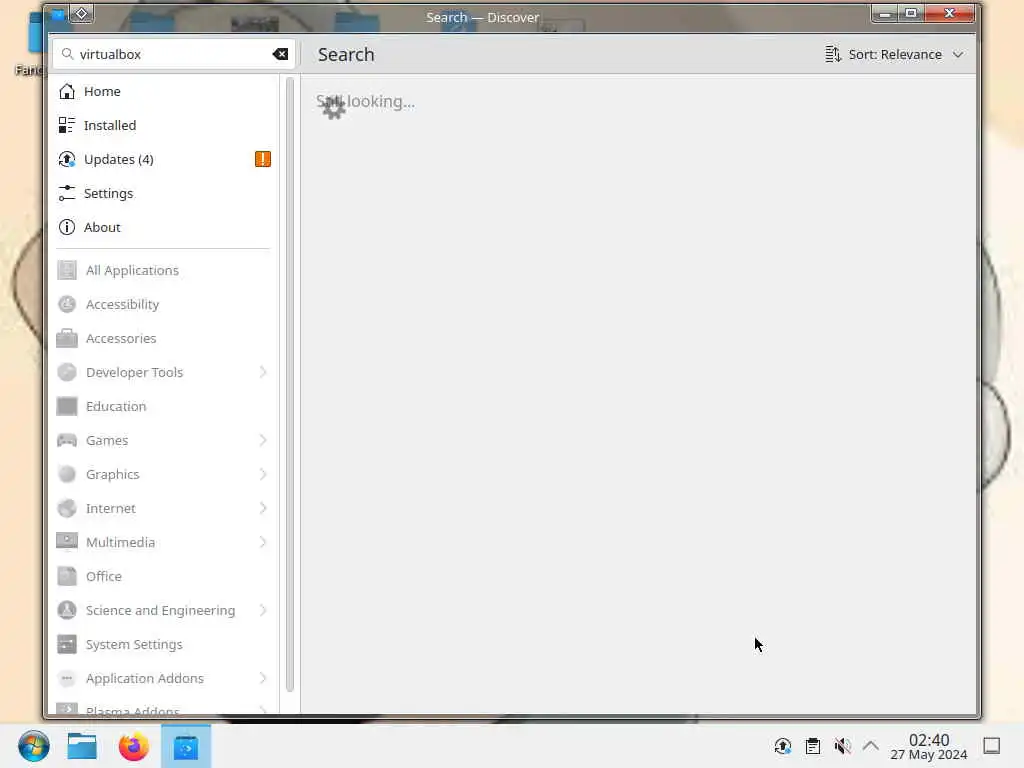
Task: Open the file manager taskbar icon
Action: click(82, 746)
